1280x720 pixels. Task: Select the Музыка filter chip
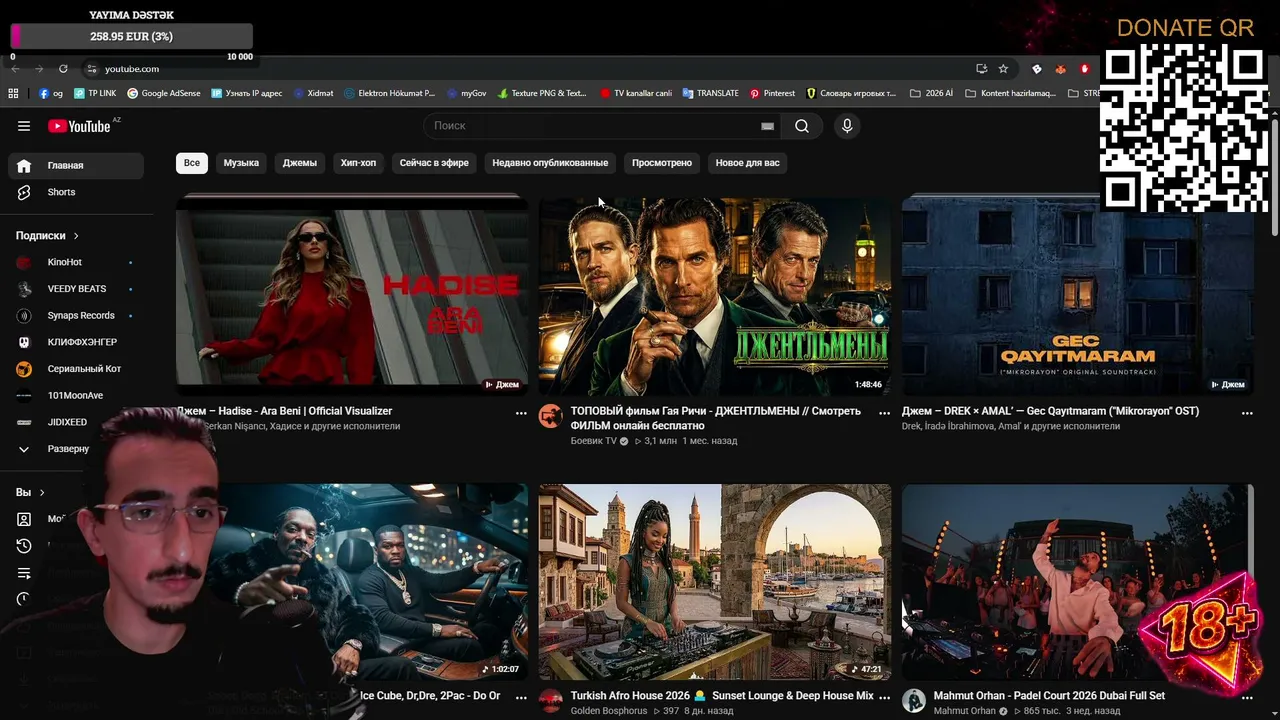tap(241, 163)
